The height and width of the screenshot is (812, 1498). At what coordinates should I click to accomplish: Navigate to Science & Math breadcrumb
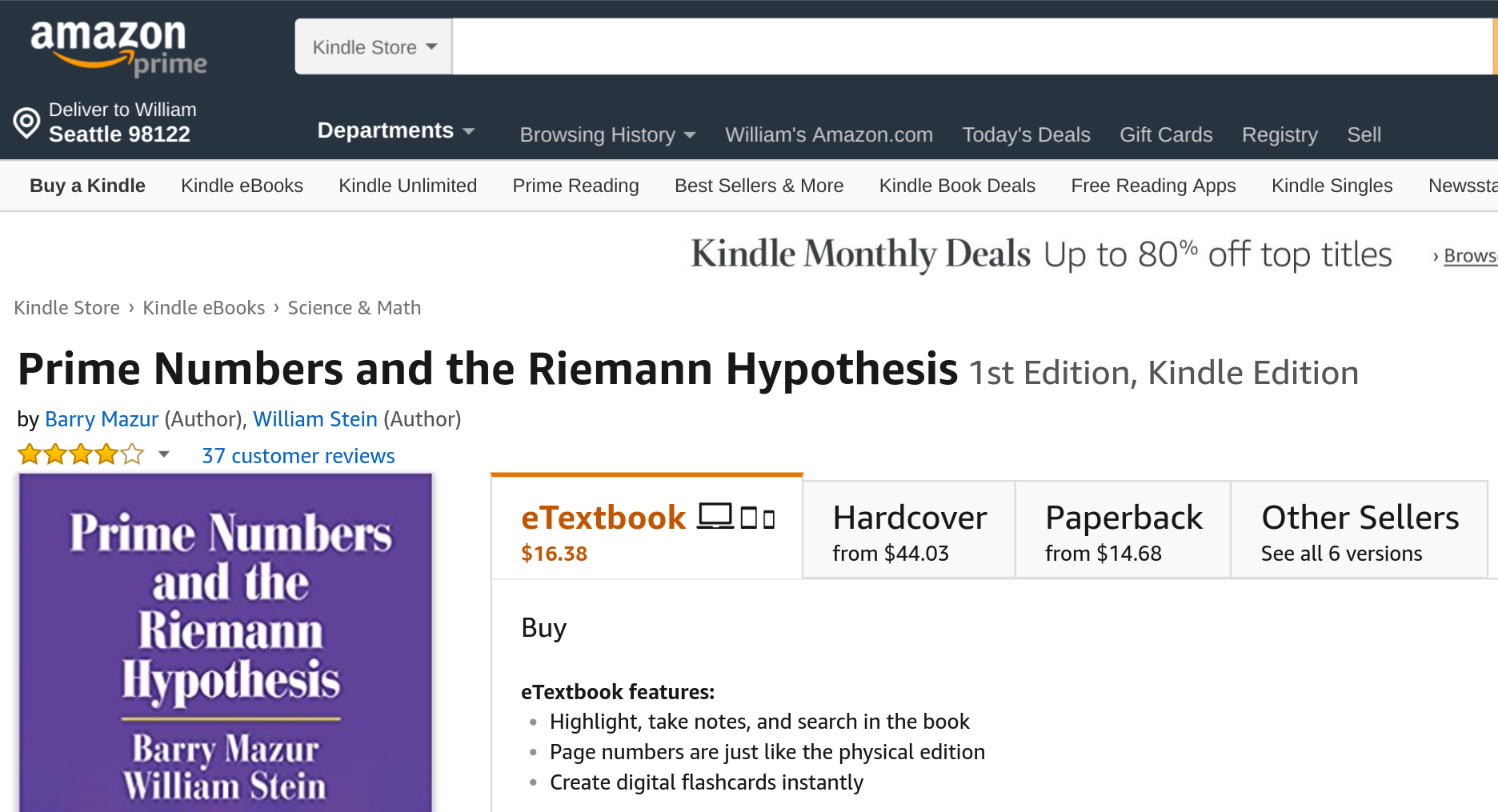pos(354,308)
